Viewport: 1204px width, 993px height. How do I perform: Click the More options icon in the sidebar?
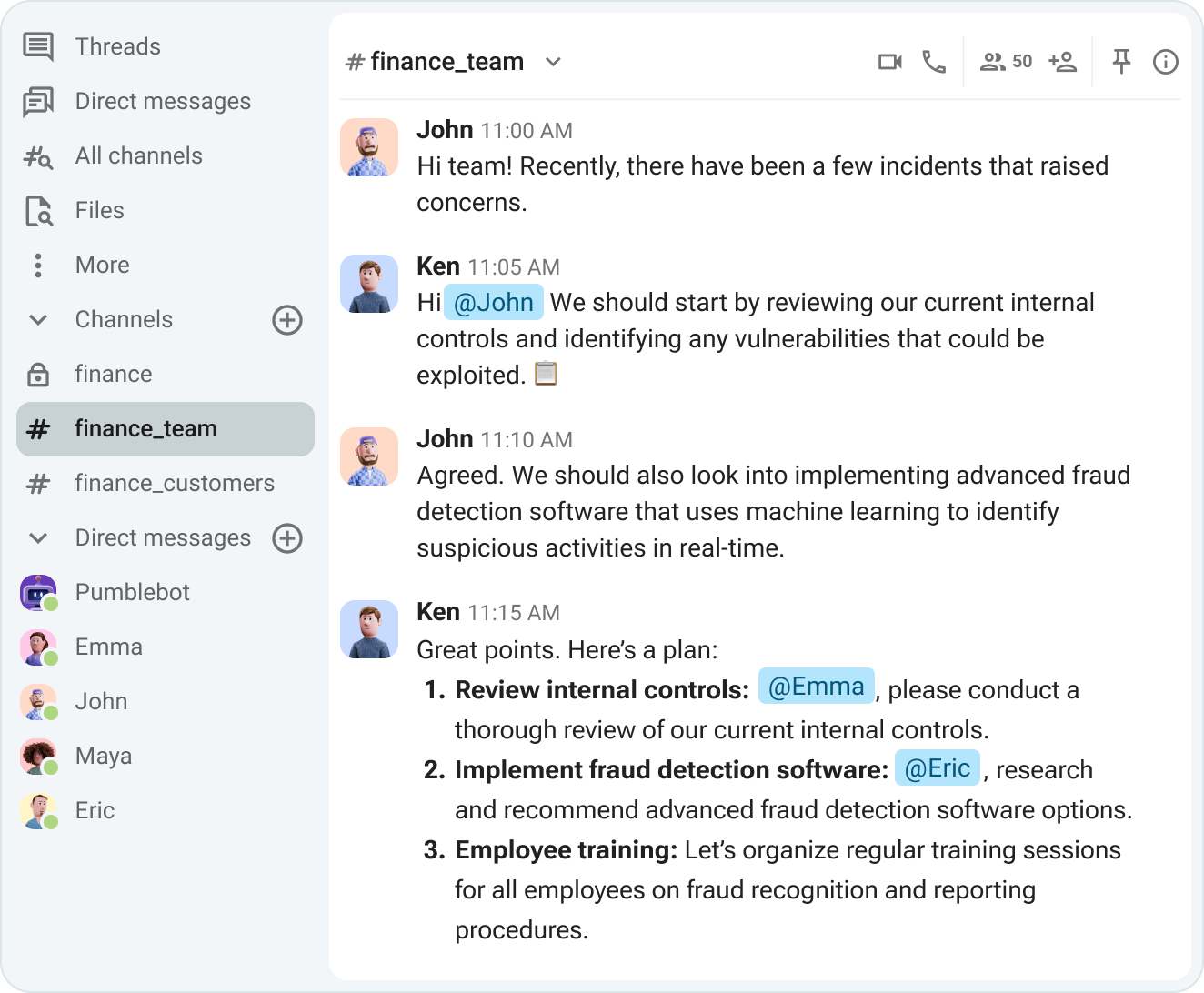click(x=37, y=265)
